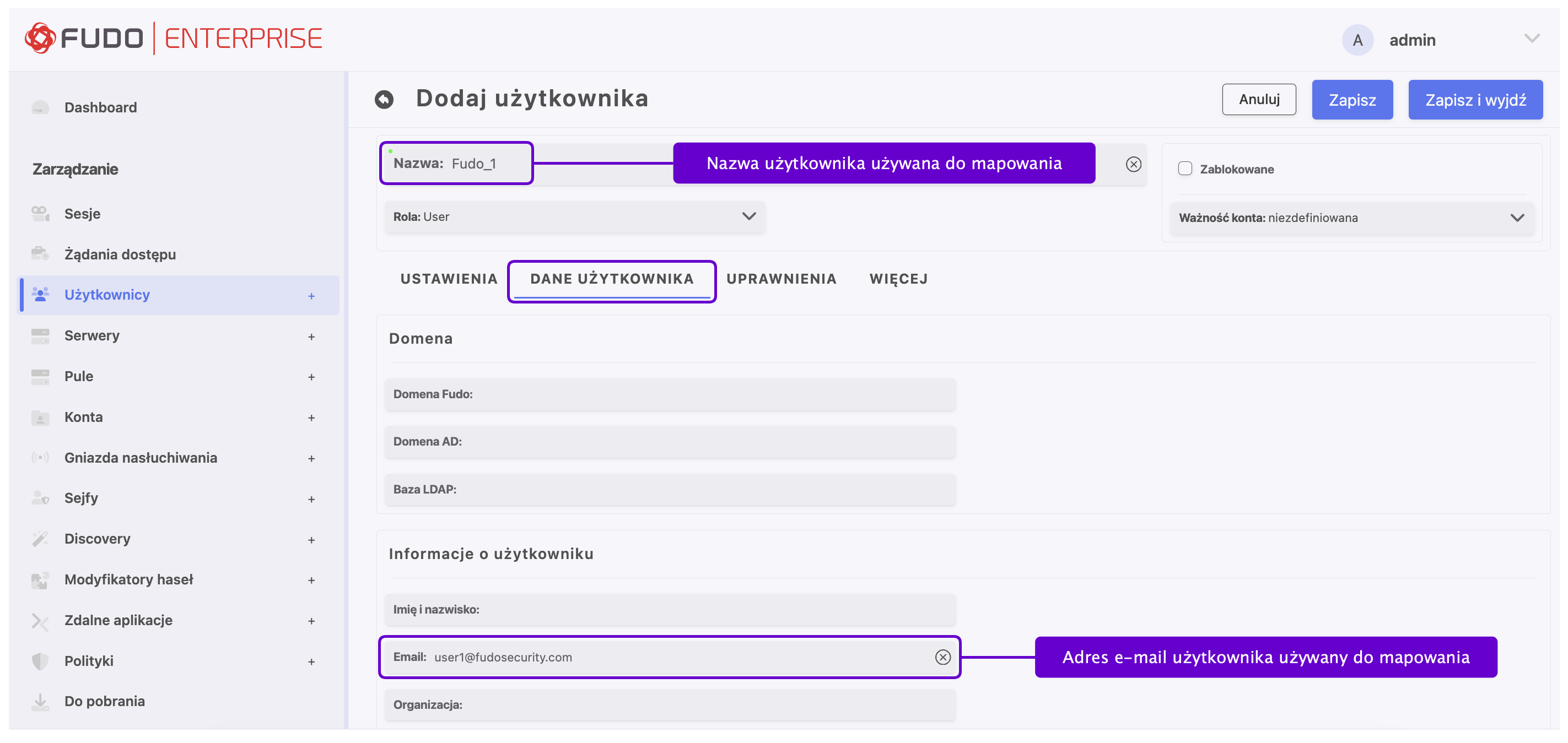Screen dimensions: 1568x743
Task: Expand the Ważność konta dropdown
Action: click(1351, 218)
